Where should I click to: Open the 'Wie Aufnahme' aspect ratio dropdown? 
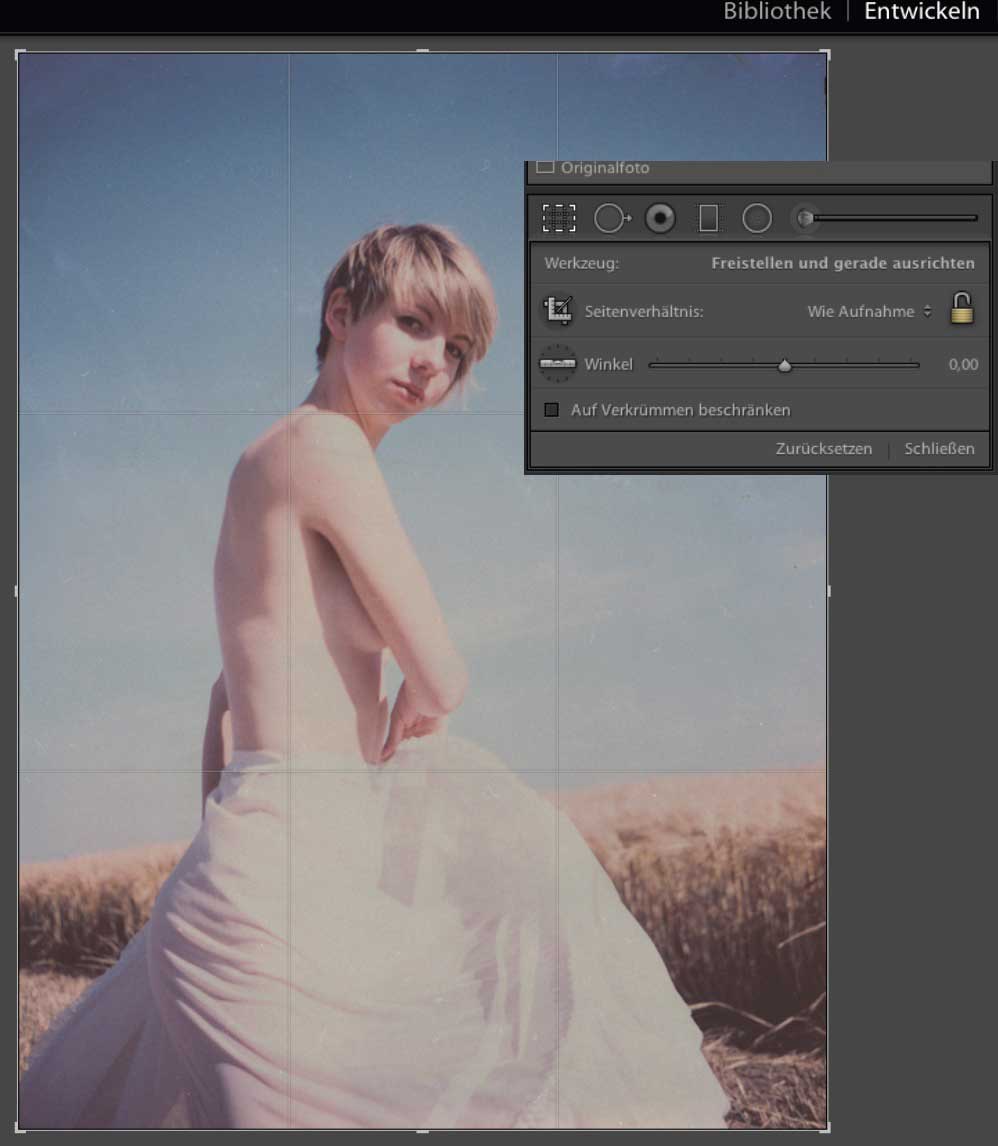868,312
